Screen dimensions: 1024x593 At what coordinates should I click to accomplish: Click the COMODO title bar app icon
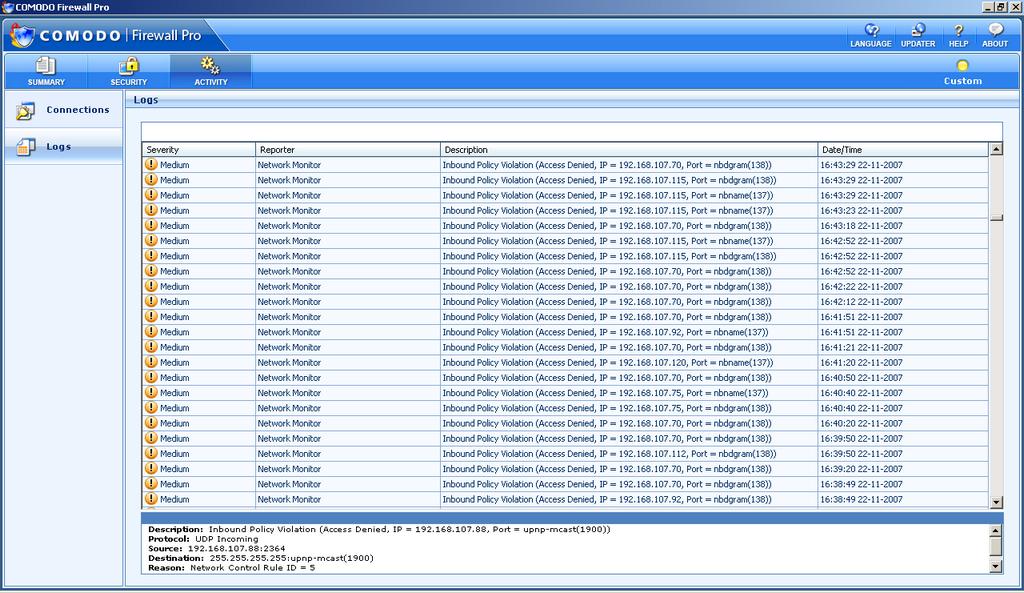7,7
